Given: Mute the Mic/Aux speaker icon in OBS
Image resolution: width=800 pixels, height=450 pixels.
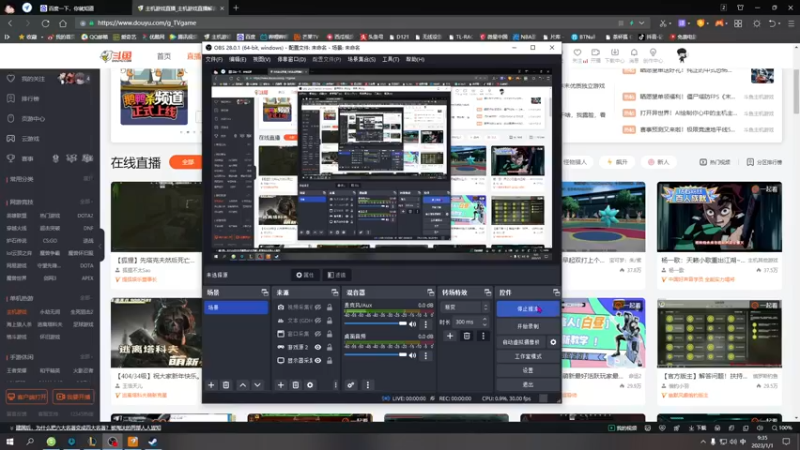Looking at the screenshot, I should pyautogui.click(x=412, y=324).
